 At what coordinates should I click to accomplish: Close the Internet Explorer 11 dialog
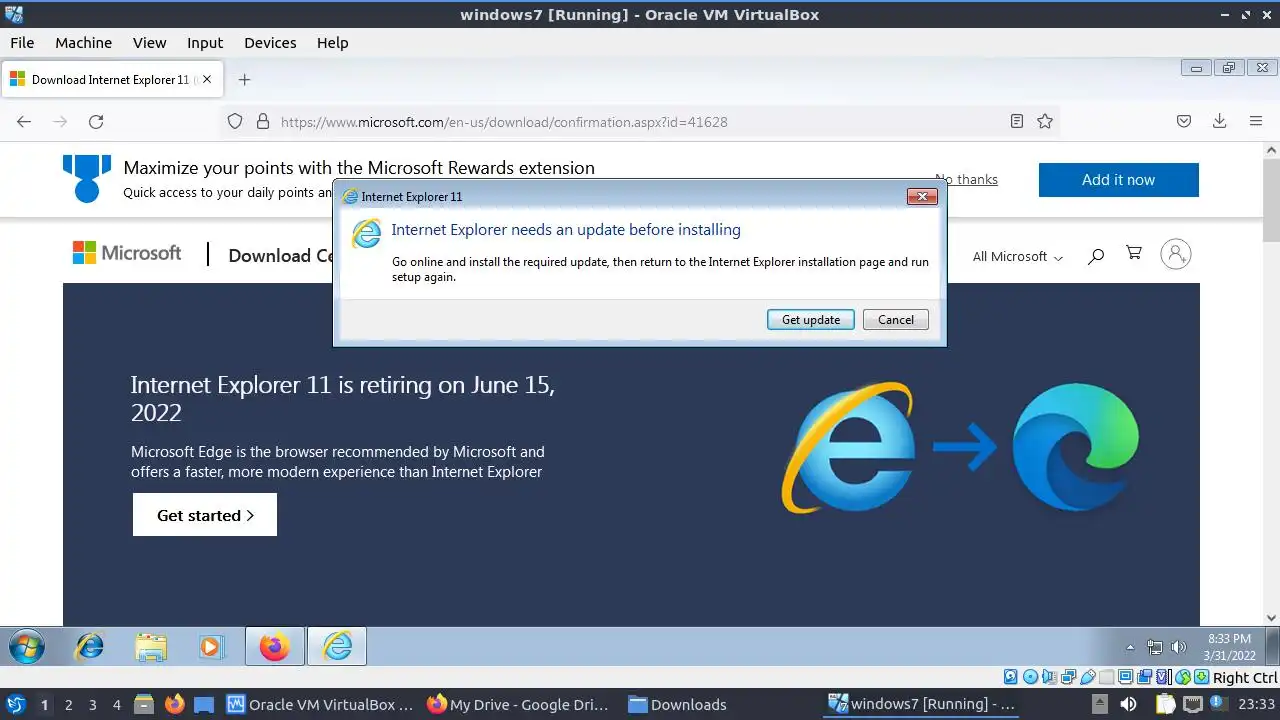coord(922,197)
